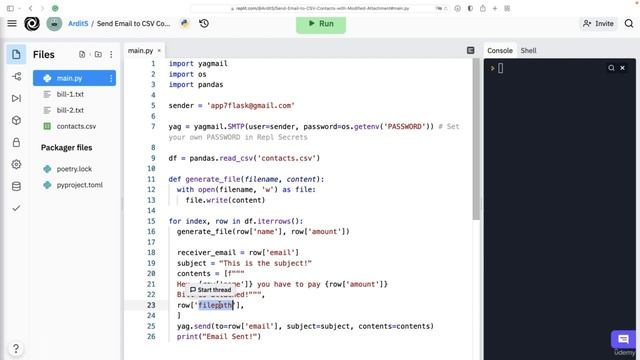
Task: Click the console prompt input
Action: [500, 69]
